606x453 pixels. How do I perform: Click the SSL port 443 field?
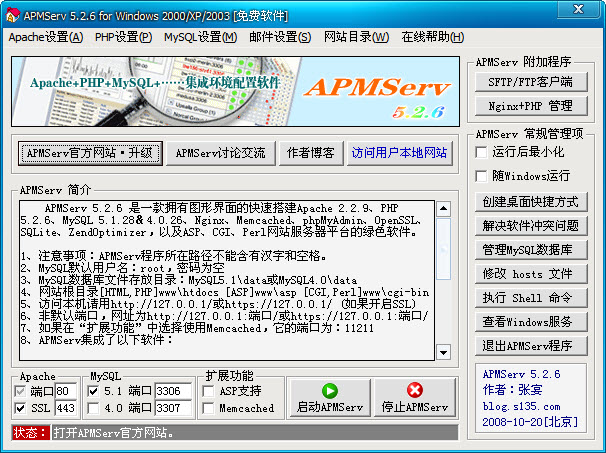pos(65,408)
